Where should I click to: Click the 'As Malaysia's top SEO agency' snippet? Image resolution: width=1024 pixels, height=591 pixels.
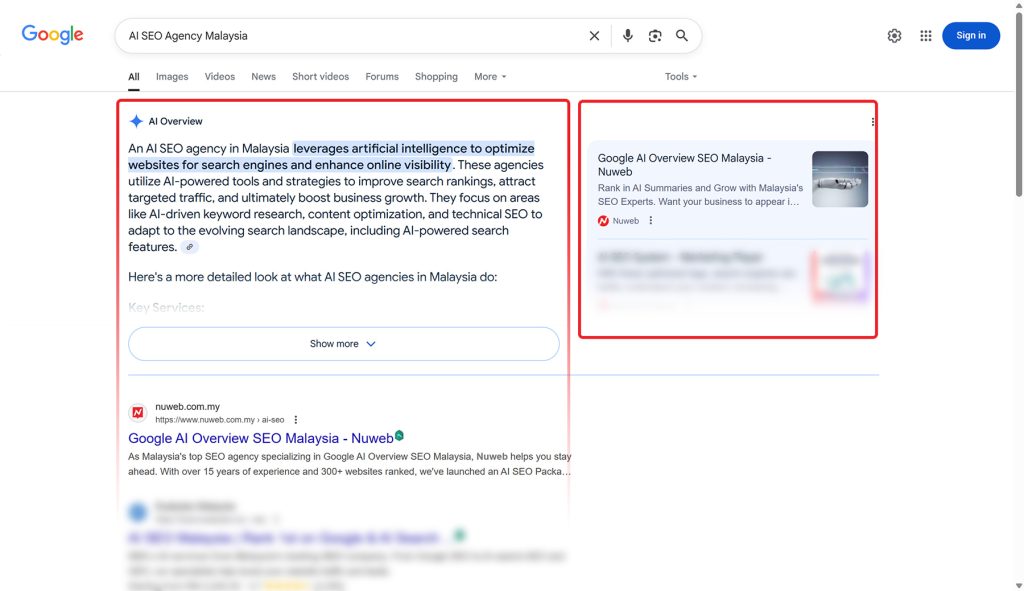pos(349,464)
